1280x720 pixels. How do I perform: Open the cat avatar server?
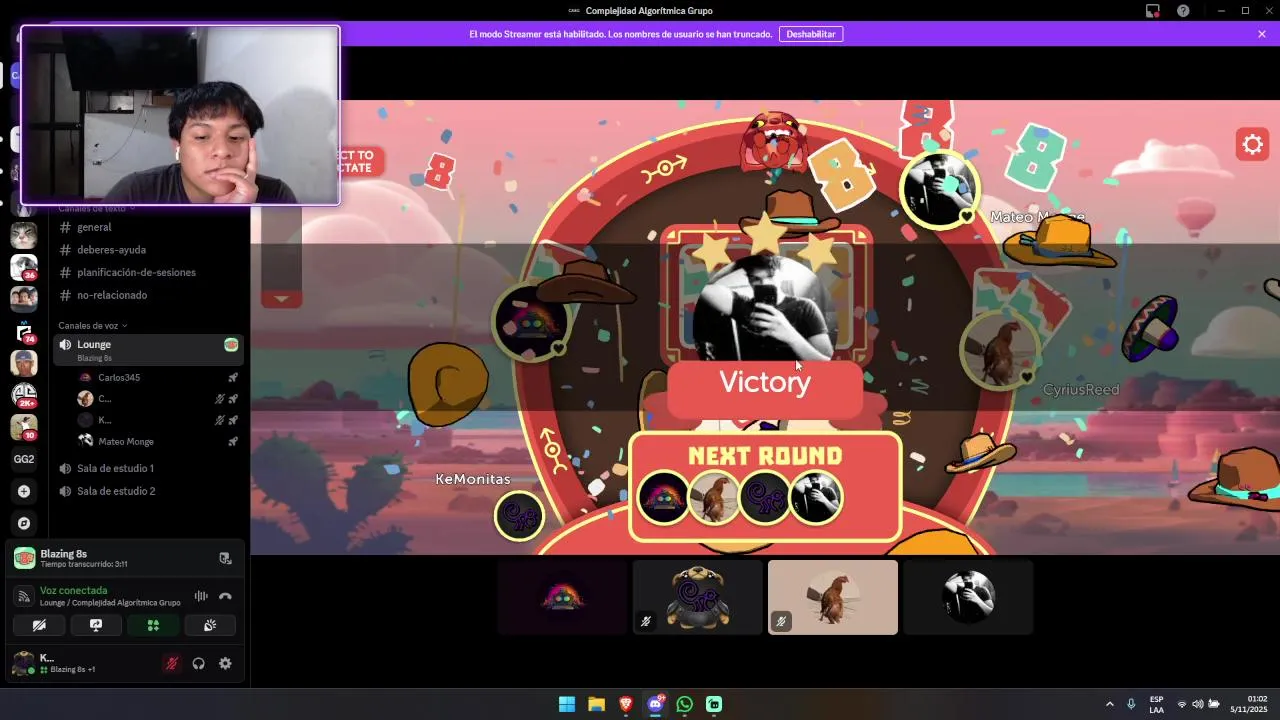pyautogui.click(x=24, y=236)
